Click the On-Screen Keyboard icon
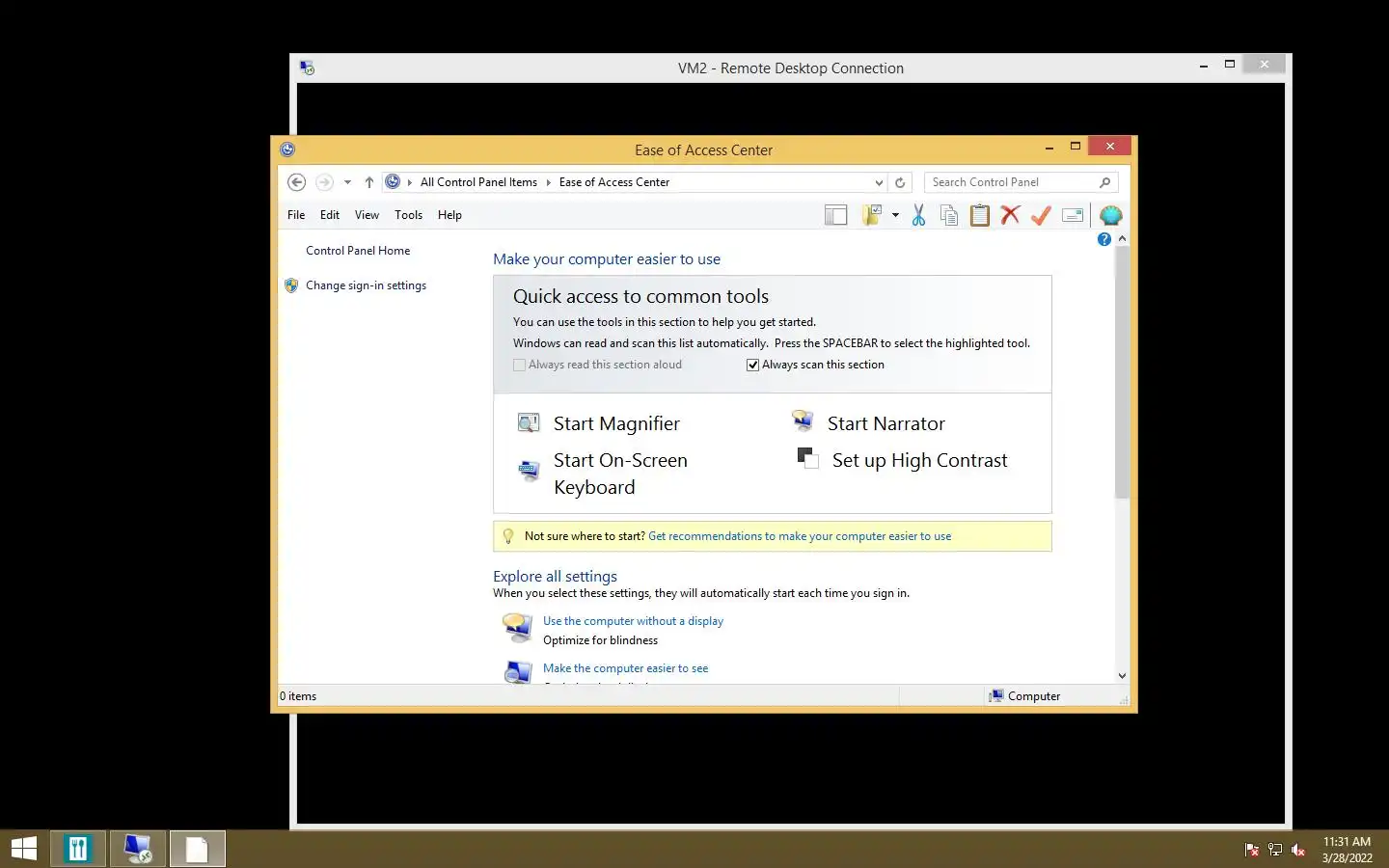This screenshot has height=868, width=1389. [529, 471]
